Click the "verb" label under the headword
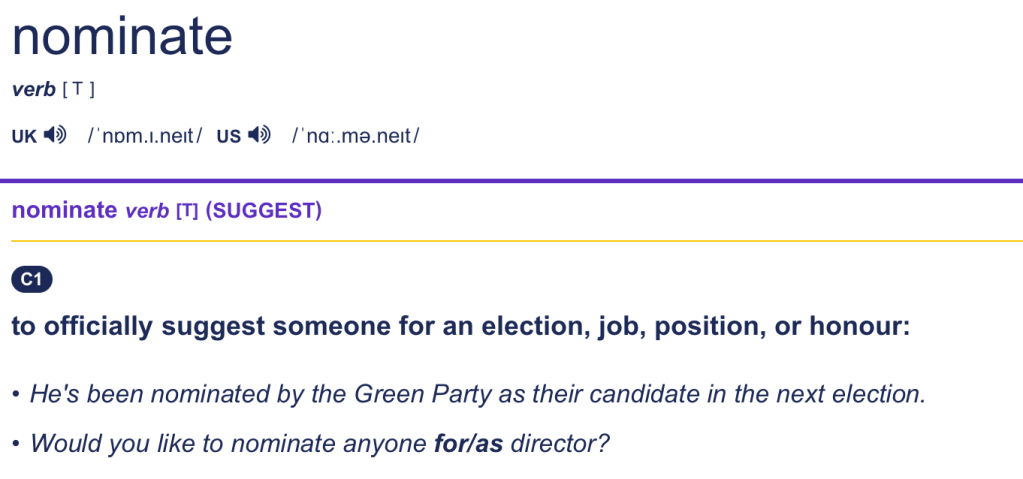The height and width of the screenshot is (479, 1023). 34,90
